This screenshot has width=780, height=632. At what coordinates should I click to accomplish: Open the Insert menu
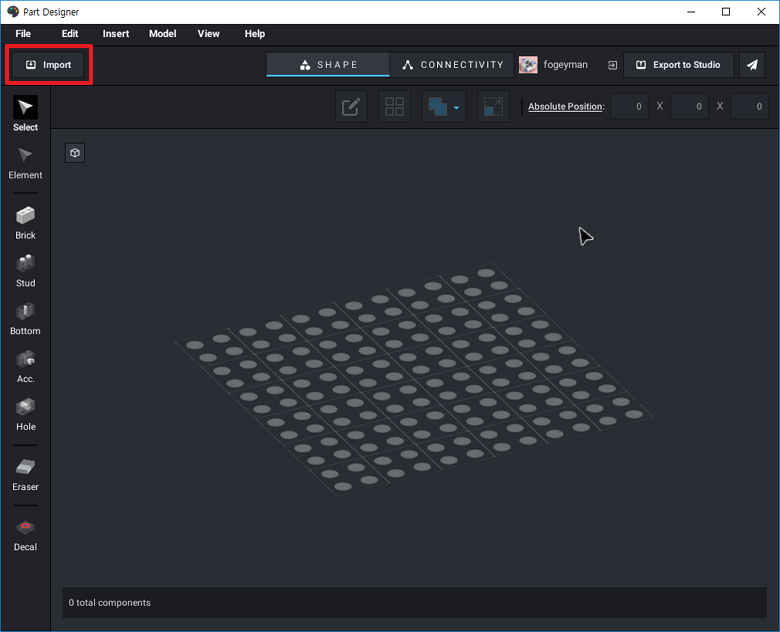click(x=116, y=34)
